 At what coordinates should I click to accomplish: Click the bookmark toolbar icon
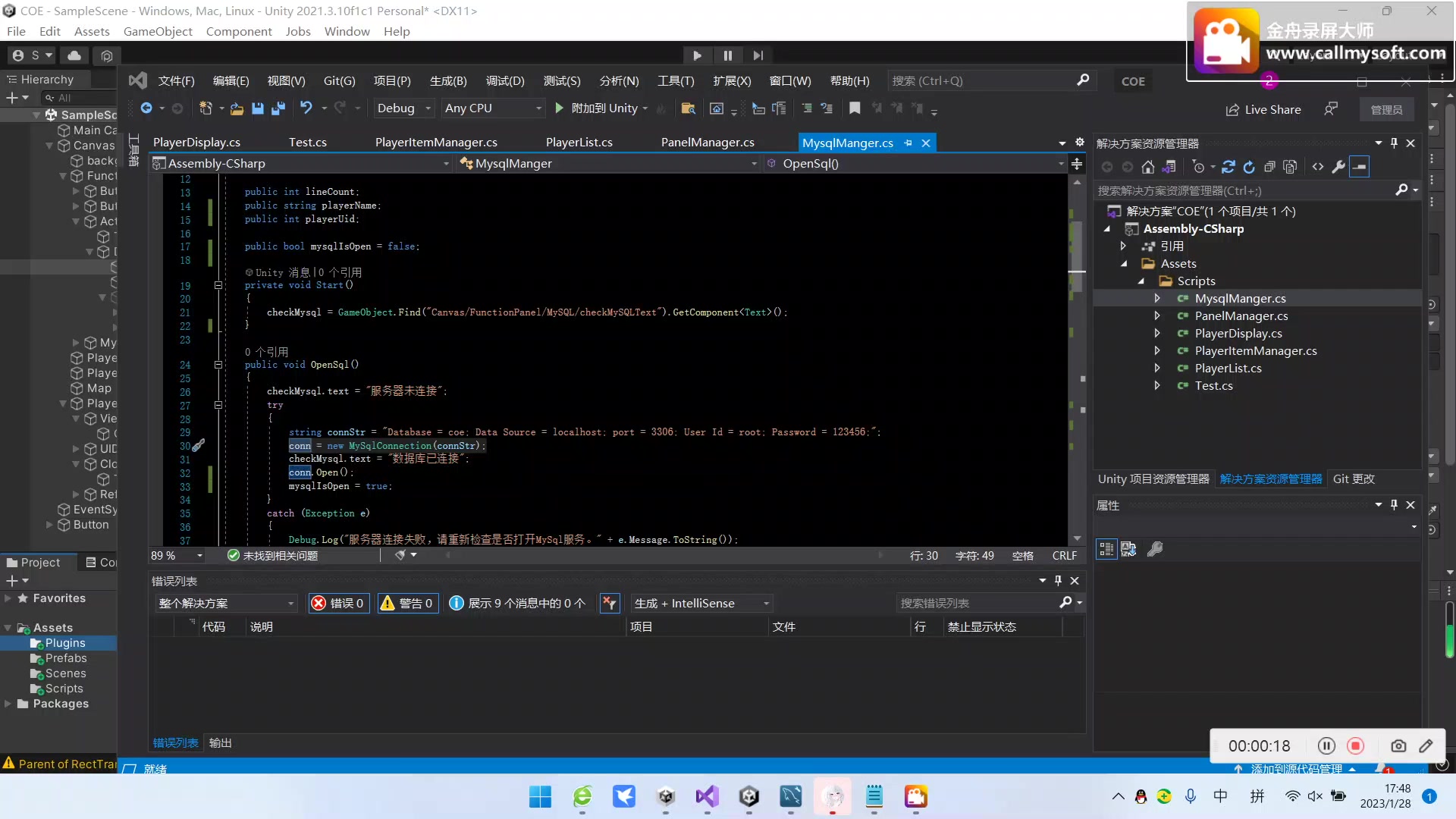pos(855,108)
